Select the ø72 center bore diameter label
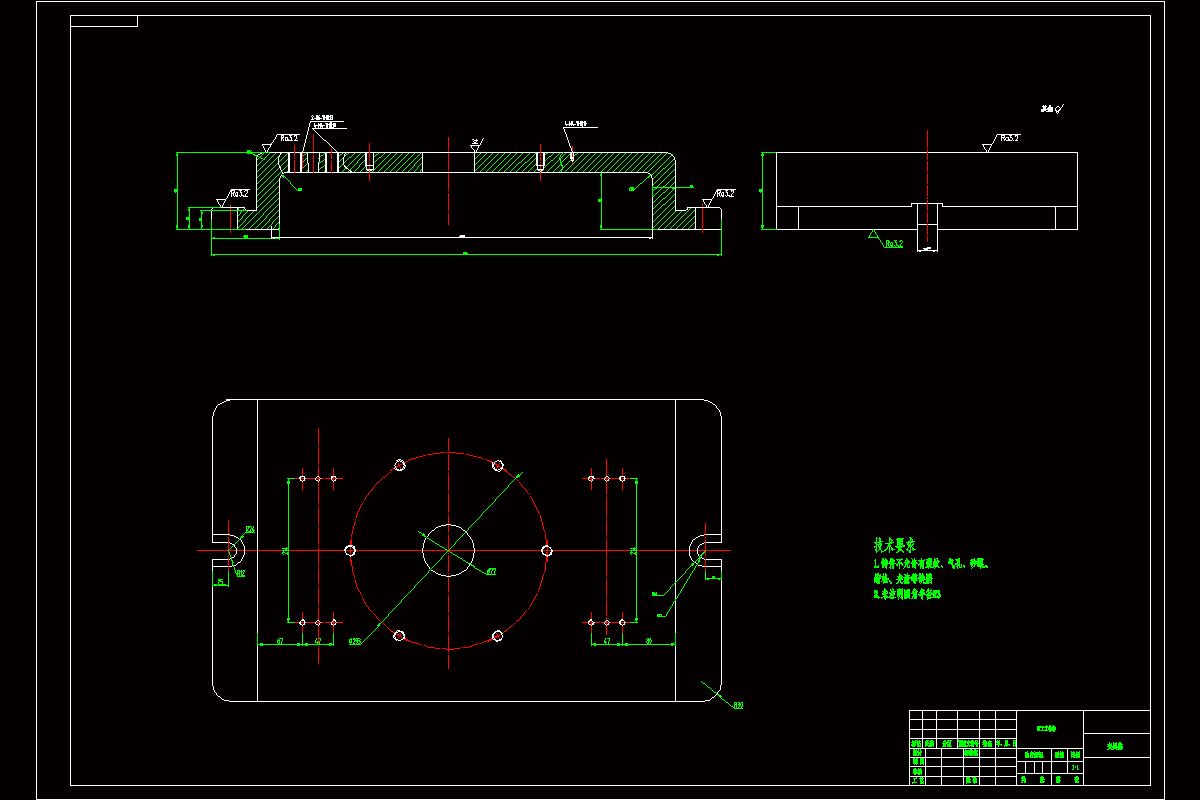The image size is (1200, 800). point(492,572)
